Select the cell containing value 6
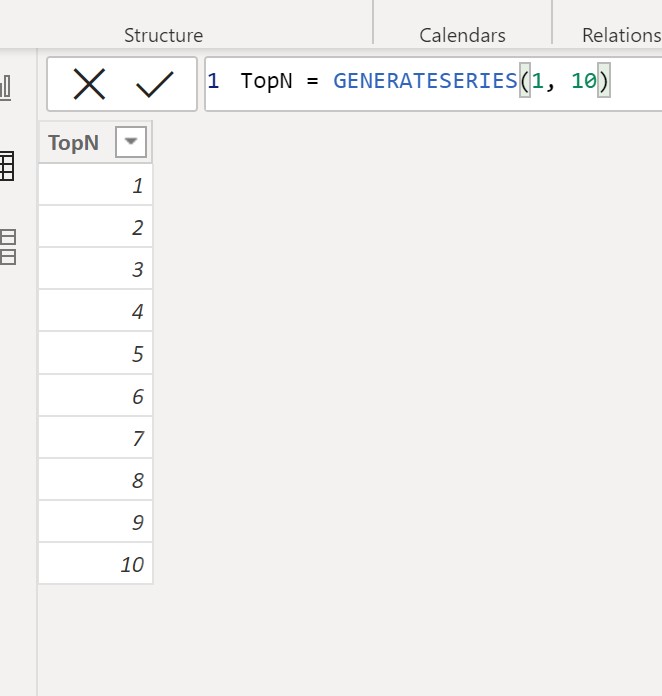Screen dimensions: 662x696 pos(95,395)
